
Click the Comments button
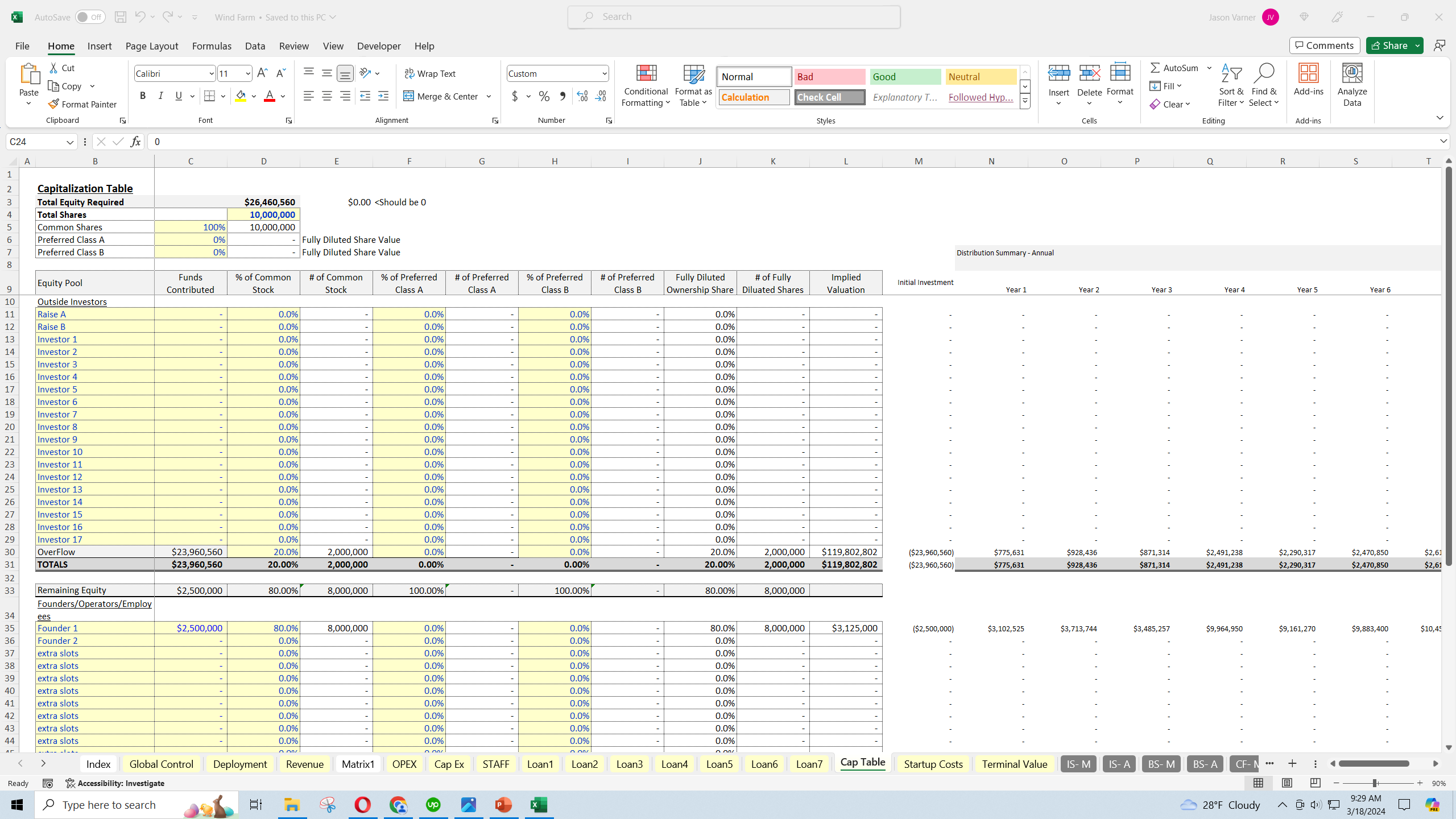click(1325, 45)
